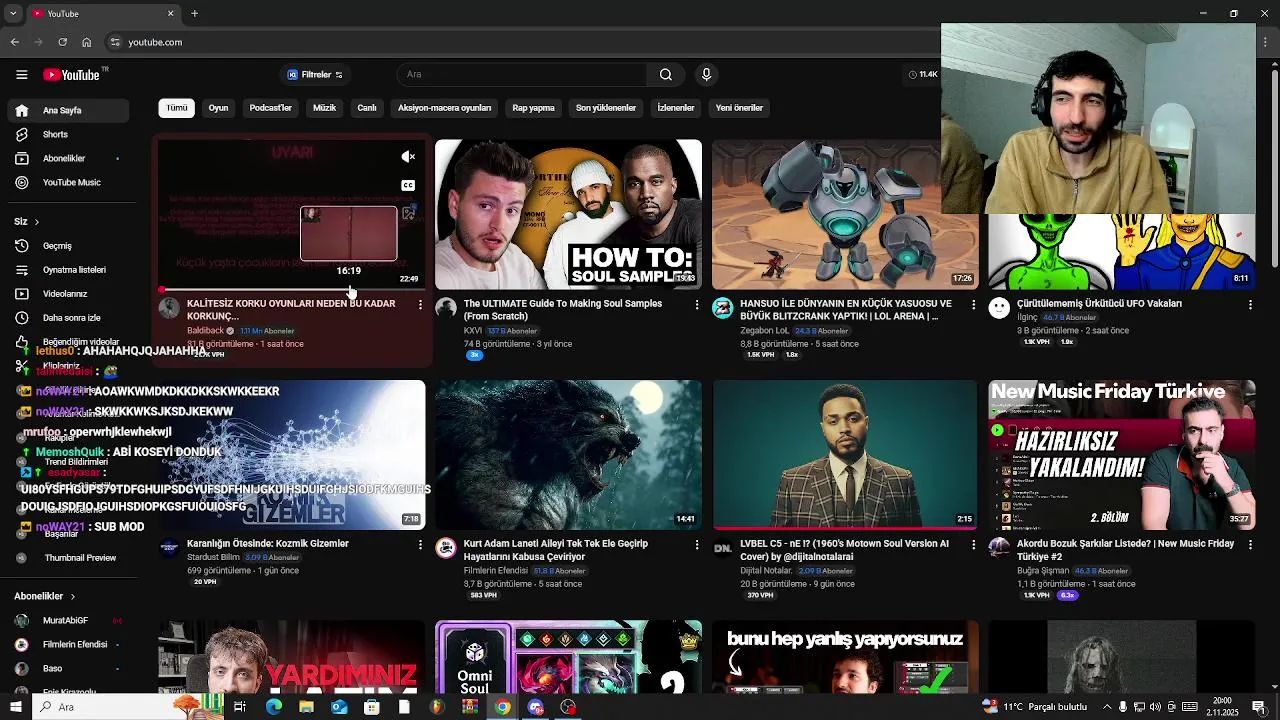Screen dimensions: 1280x720
Task: Toggle captions on the previewing video
Action: click(x=408, y=185)
